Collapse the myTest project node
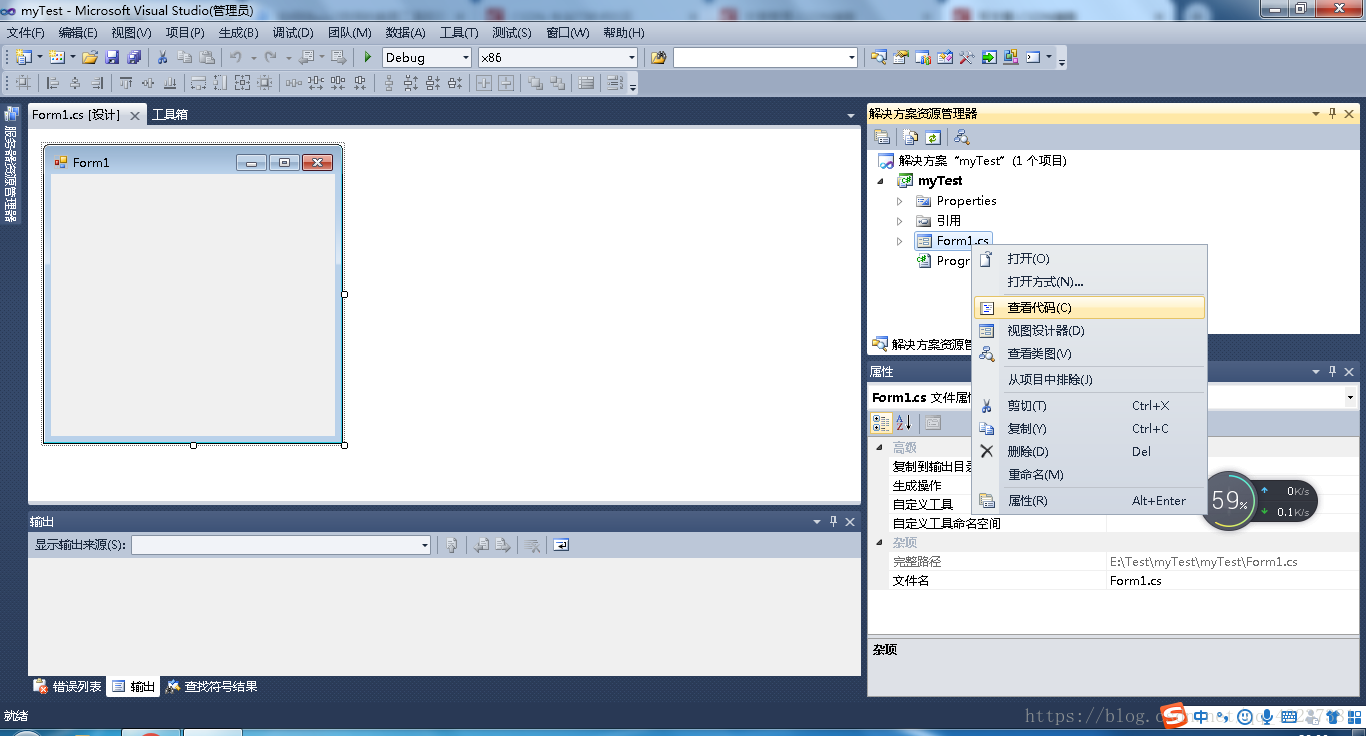Screen dimensions: 1366x736 [x=881, y=181]
